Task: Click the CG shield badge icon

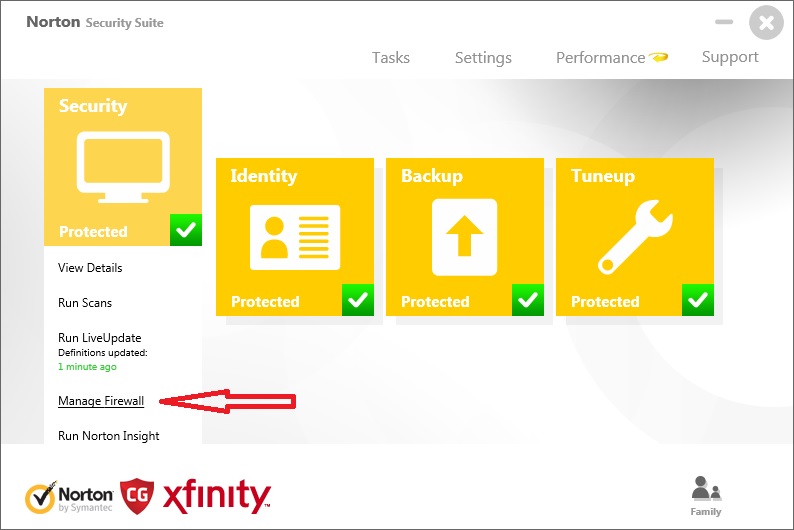Action: pyautogui.click(x=136, y=497)
